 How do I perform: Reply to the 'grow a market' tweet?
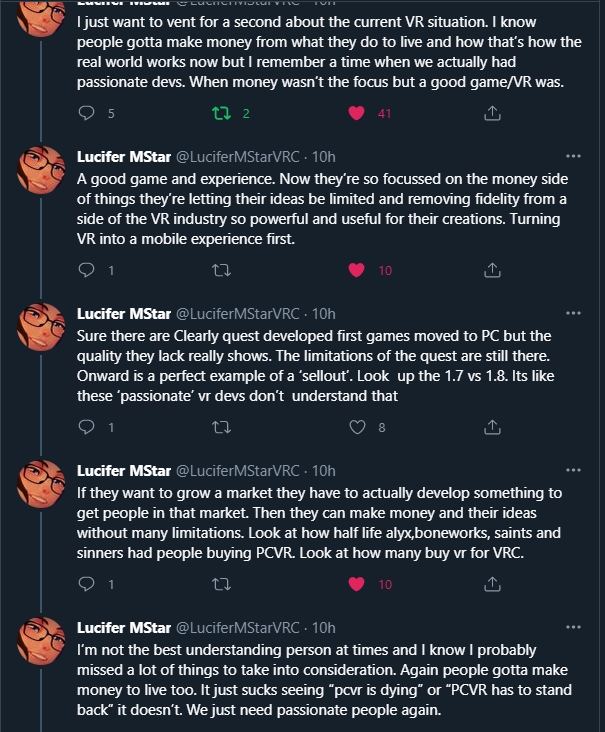pos(86,584)
